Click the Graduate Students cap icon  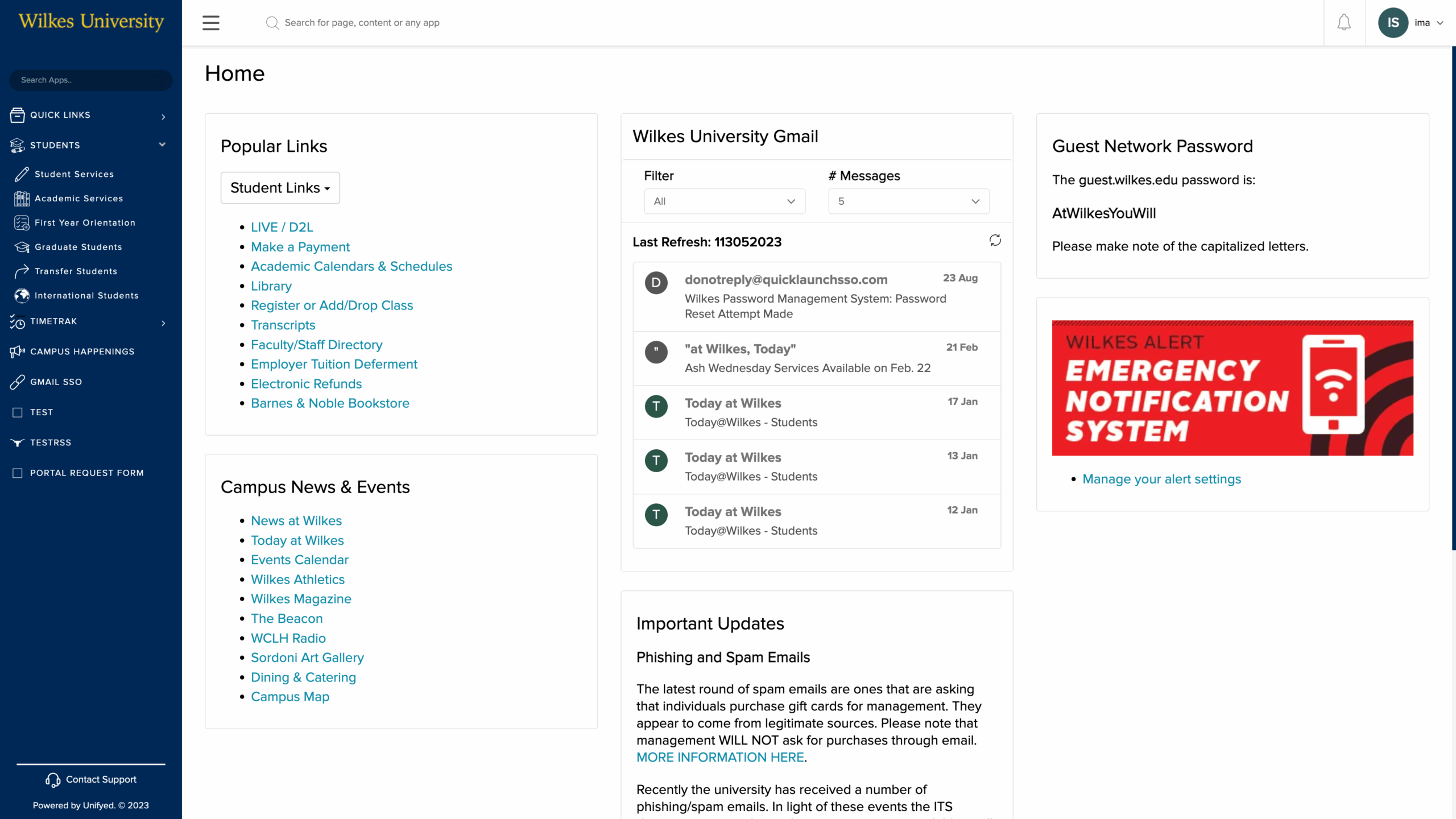pos(22,247)
